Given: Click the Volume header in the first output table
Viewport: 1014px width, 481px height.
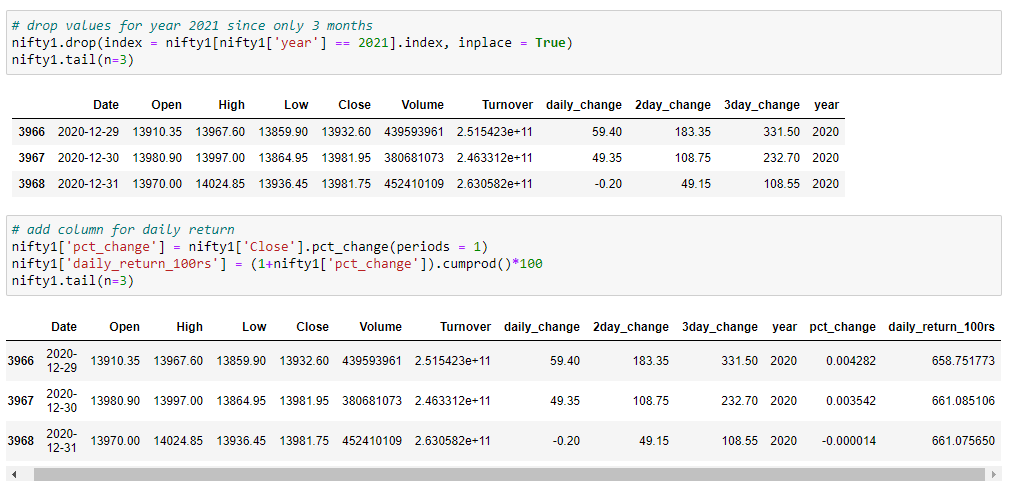Looking at the screenshot, I should pyautogui.click(x=422, y=105).
